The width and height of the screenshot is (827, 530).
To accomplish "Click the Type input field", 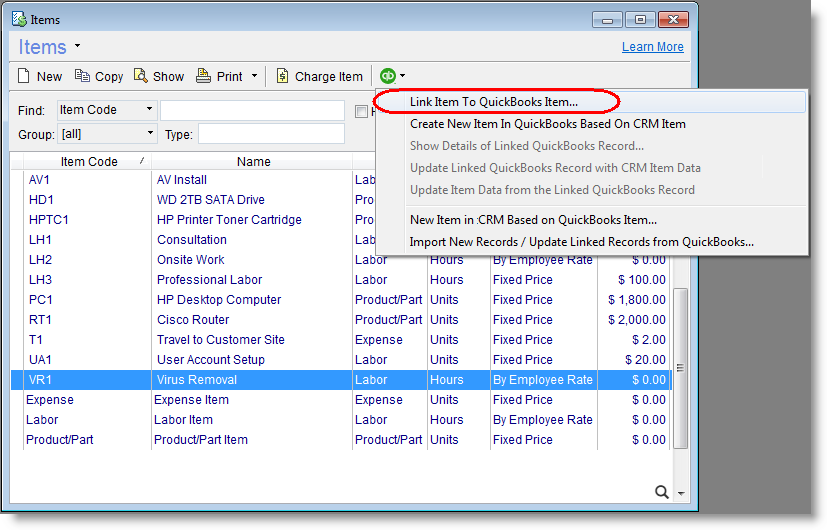I will pos(271,134).
